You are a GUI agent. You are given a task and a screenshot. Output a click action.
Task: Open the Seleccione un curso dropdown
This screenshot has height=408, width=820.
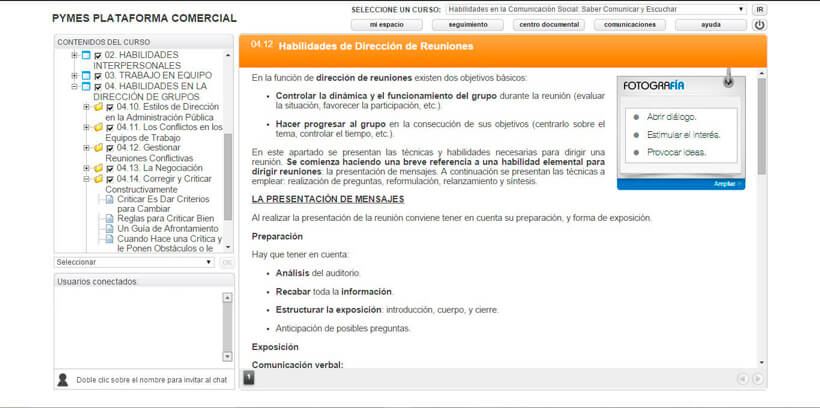pyautogui.click(x=596, y=9)
